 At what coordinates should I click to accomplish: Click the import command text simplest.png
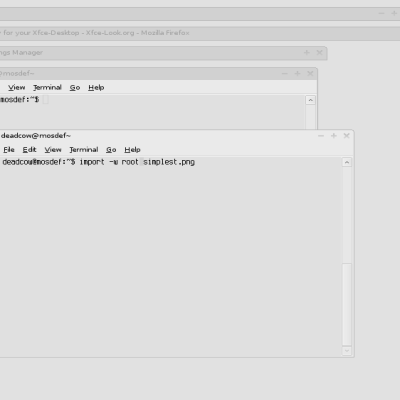tap(169, 162)
